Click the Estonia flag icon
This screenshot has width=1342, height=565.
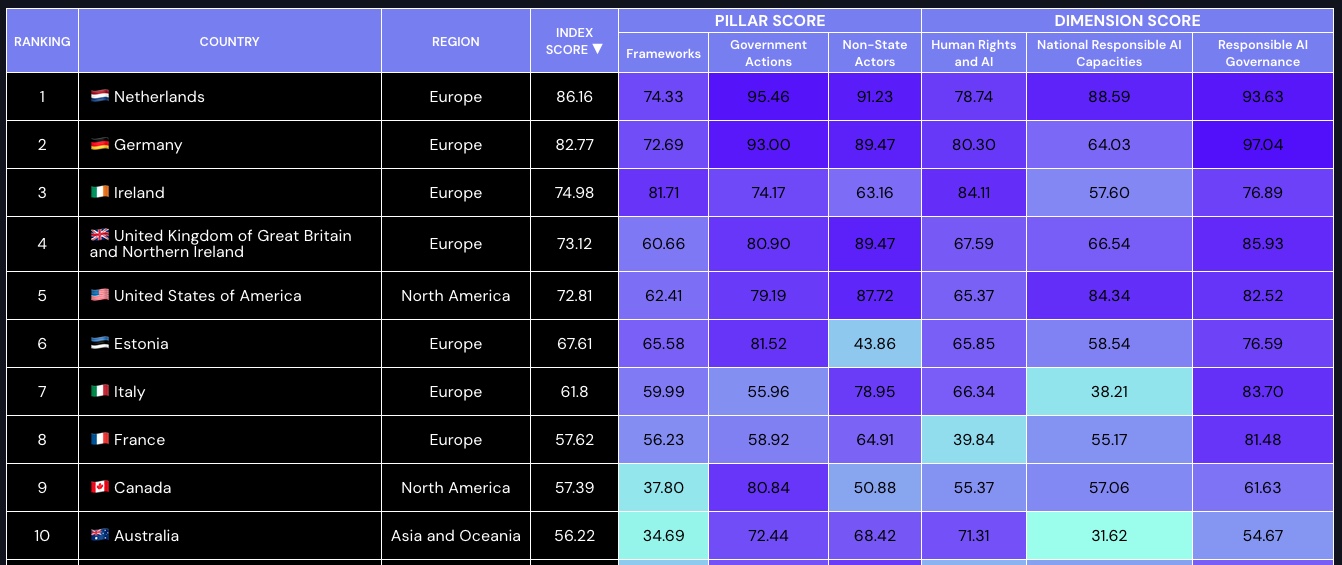click(x=99, y=344)
